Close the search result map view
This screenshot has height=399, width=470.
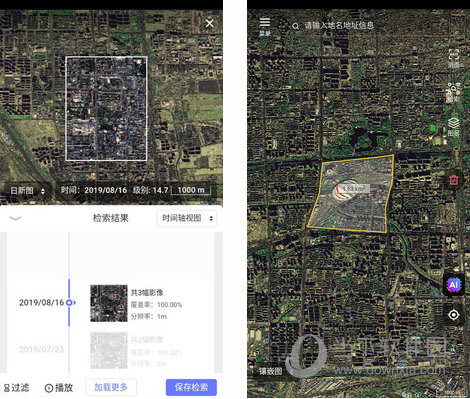(x=209, y=23)
